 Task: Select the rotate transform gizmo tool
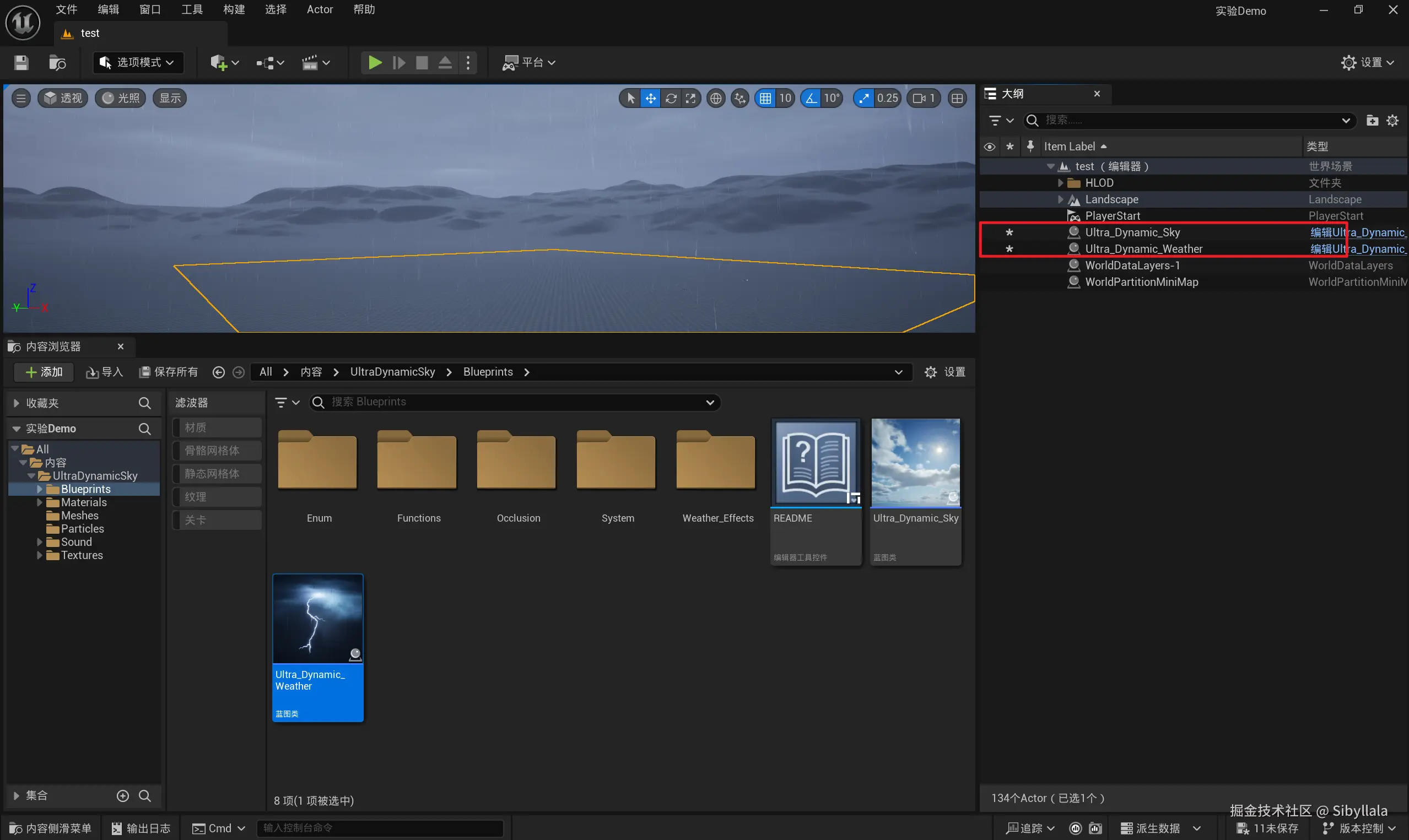coord(671,99)
